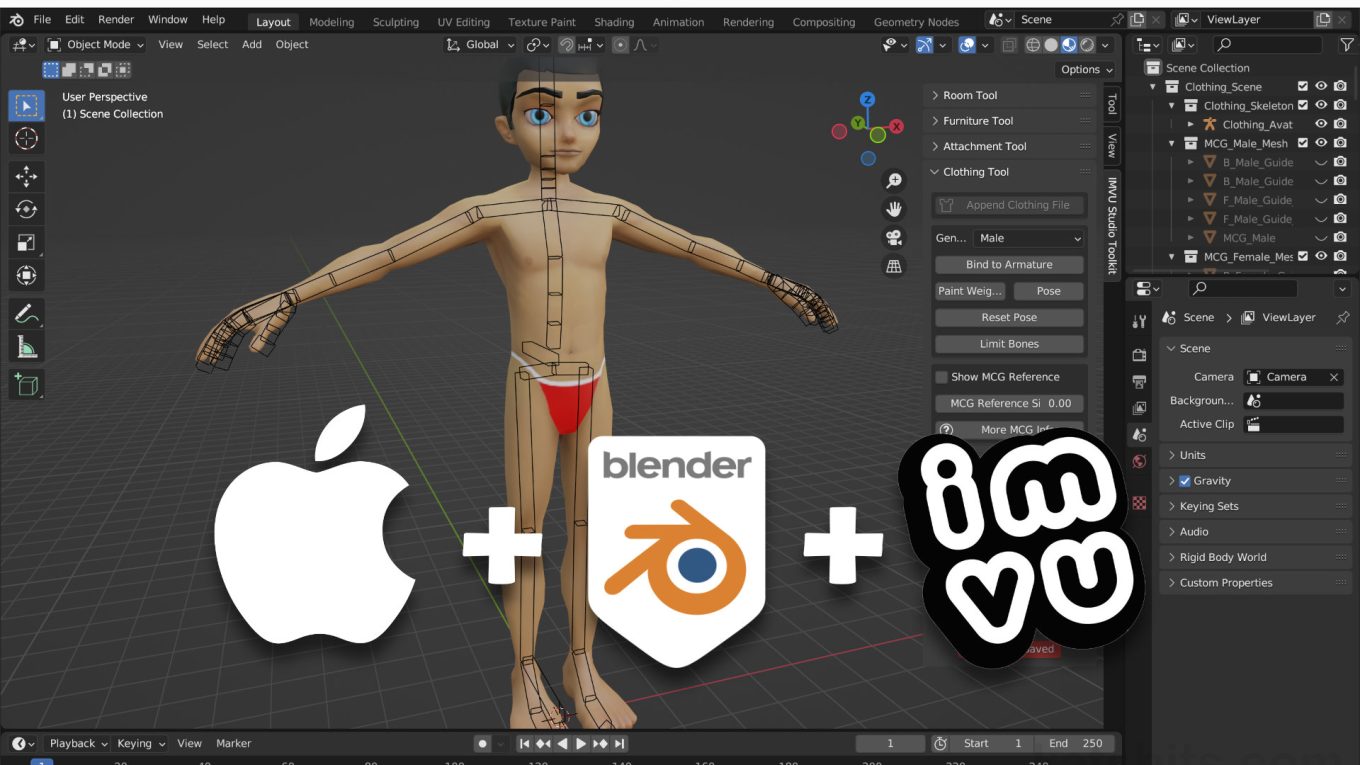Open the Scene properties tab icon
This screenshot has height=765, width=1360.
click(x=1139, y=435)
